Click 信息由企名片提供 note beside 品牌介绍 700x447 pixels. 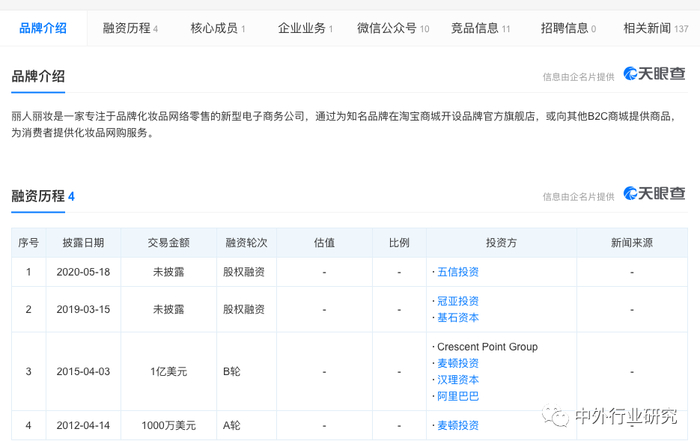pos(579,77)
